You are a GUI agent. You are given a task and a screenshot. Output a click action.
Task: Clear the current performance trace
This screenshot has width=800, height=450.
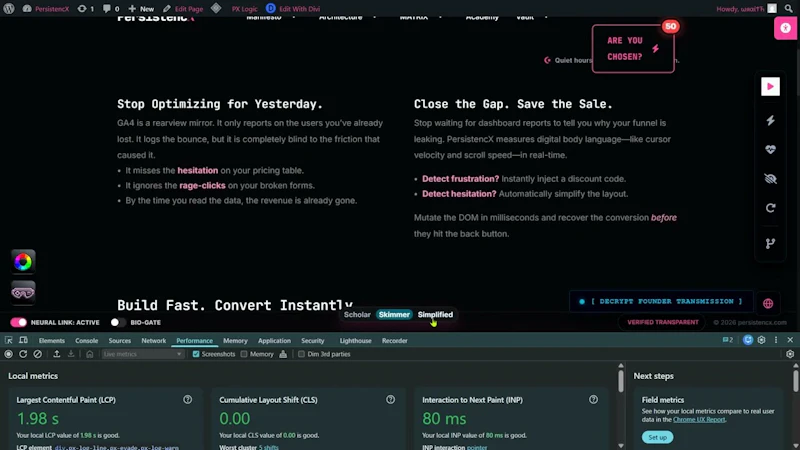click(x=38, y=354)
